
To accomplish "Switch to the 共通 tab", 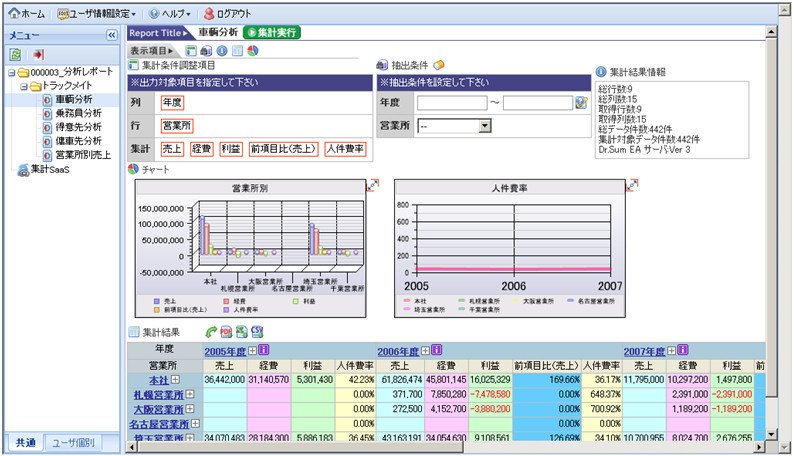I will (25, 442).
